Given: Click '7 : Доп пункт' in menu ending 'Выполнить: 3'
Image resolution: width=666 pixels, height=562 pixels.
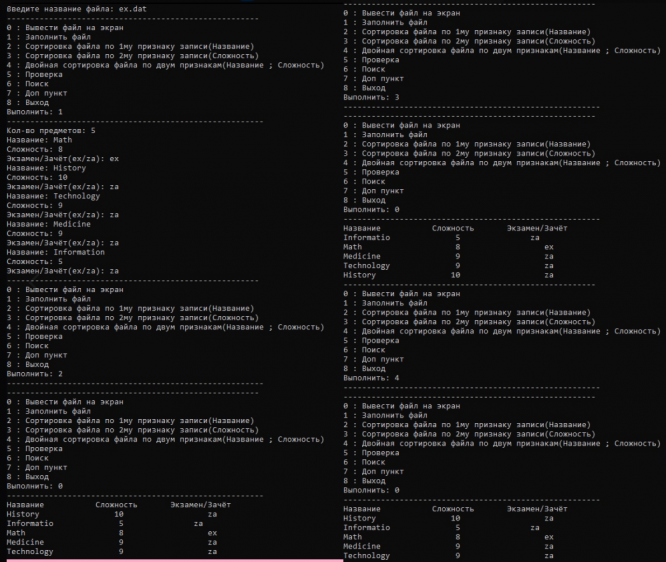Looking at the screenshot, I should [374, 79].
